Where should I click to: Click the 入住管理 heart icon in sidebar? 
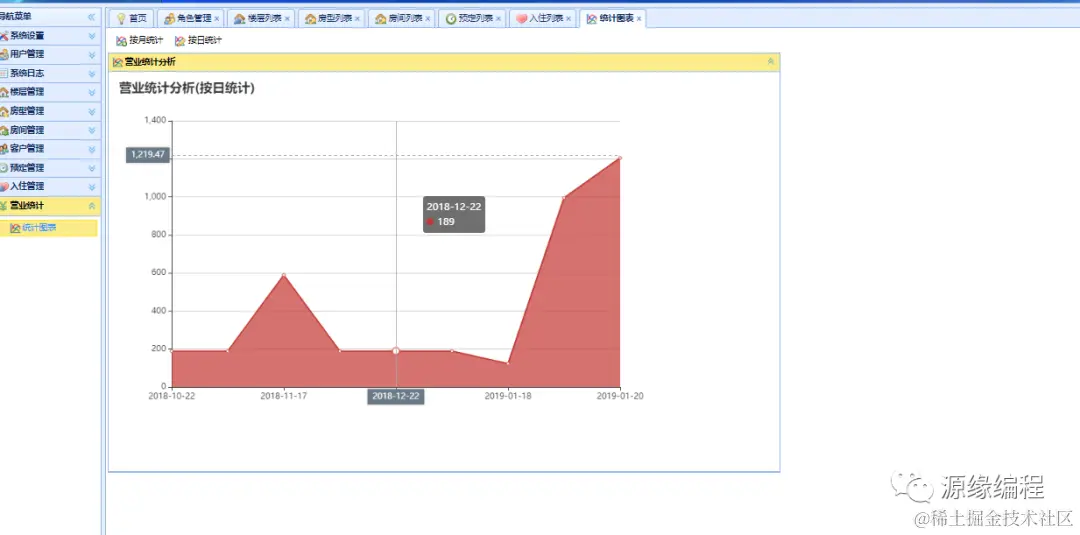coord(4,186)
